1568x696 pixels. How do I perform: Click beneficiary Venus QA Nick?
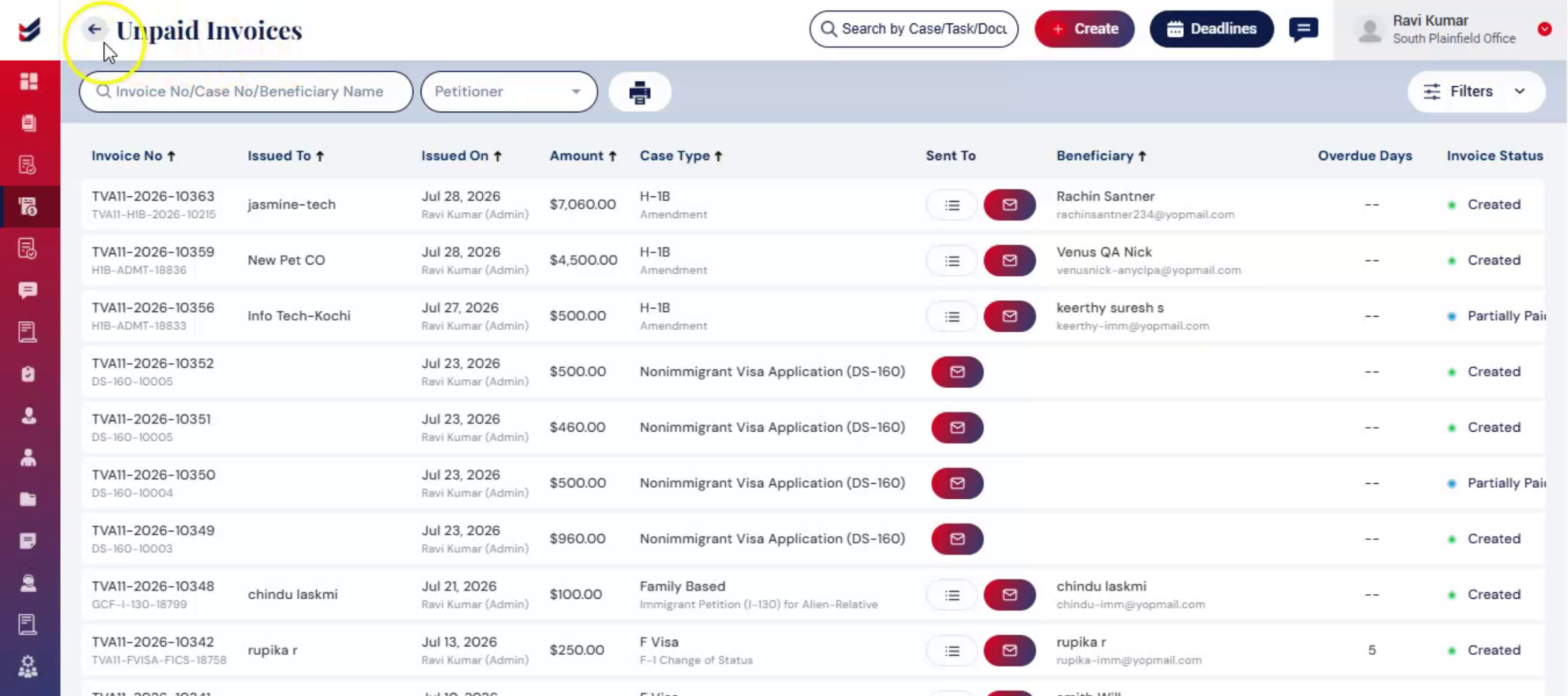1103,252
